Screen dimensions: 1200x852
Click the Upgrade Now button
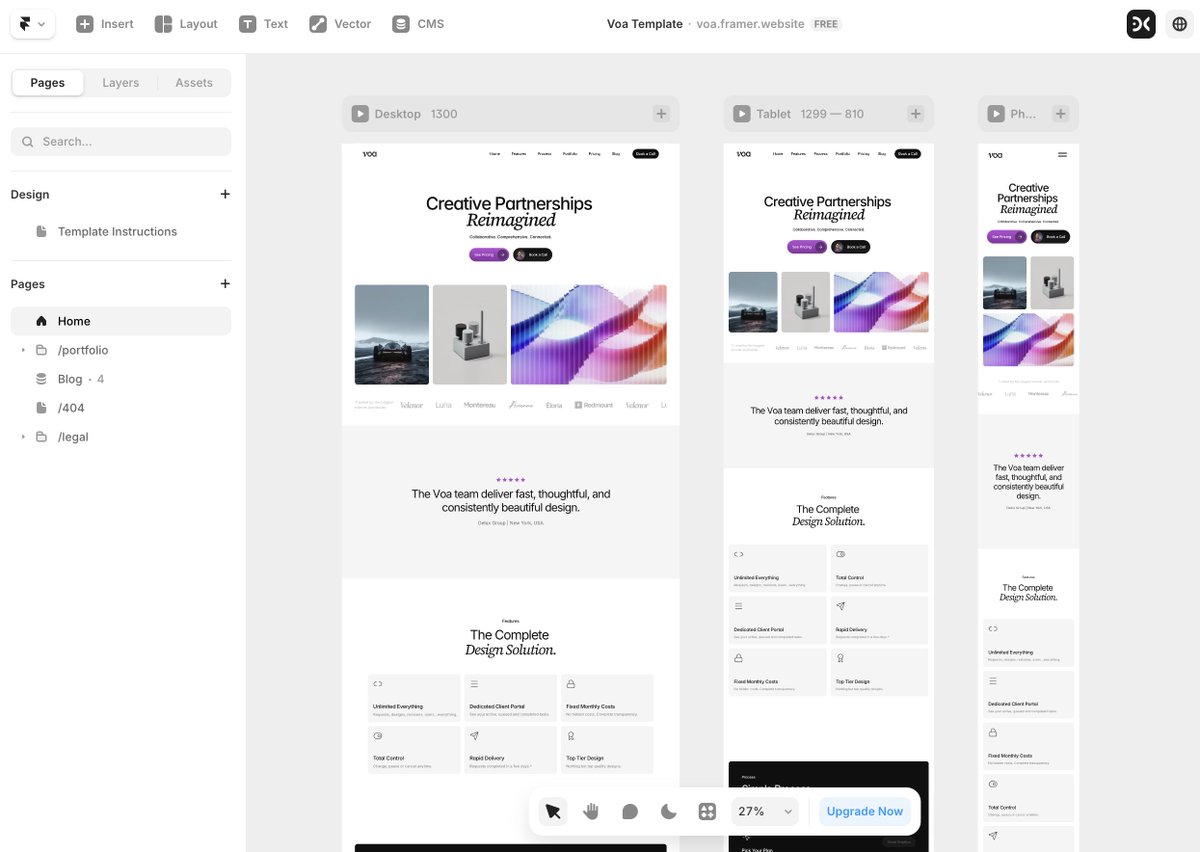pyautogui.click(x=865, y=811)
